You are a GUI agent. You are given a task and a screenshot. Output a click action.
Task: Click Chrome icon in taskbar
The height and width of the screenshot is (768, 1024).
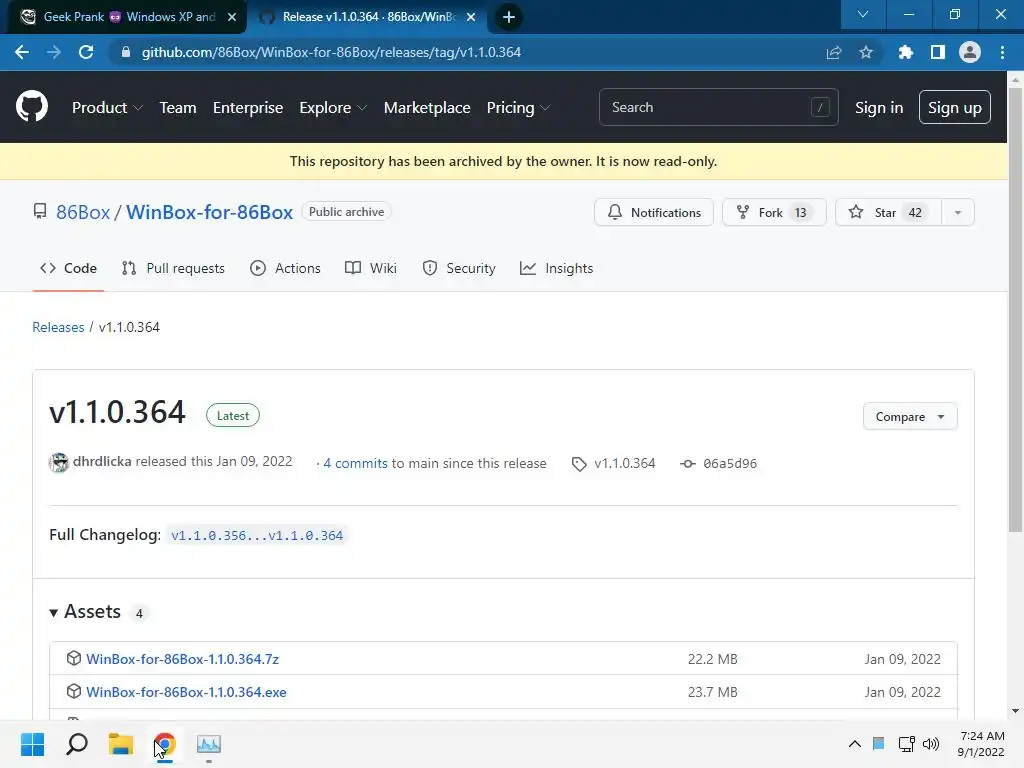[x=165, y=744]
